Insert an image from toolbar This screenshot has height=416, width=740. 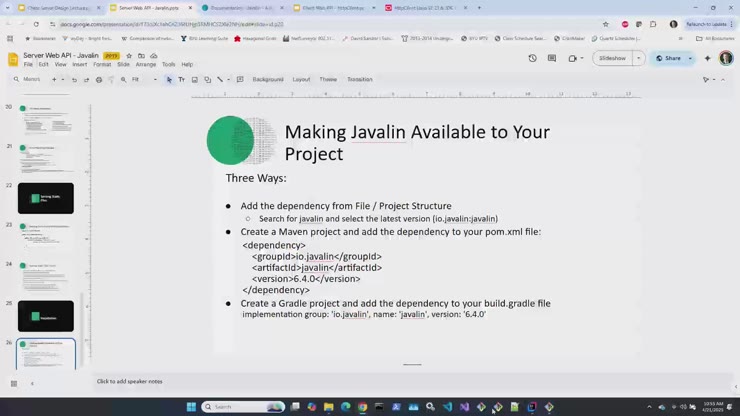pyautogui.click(x=194, y=79)
